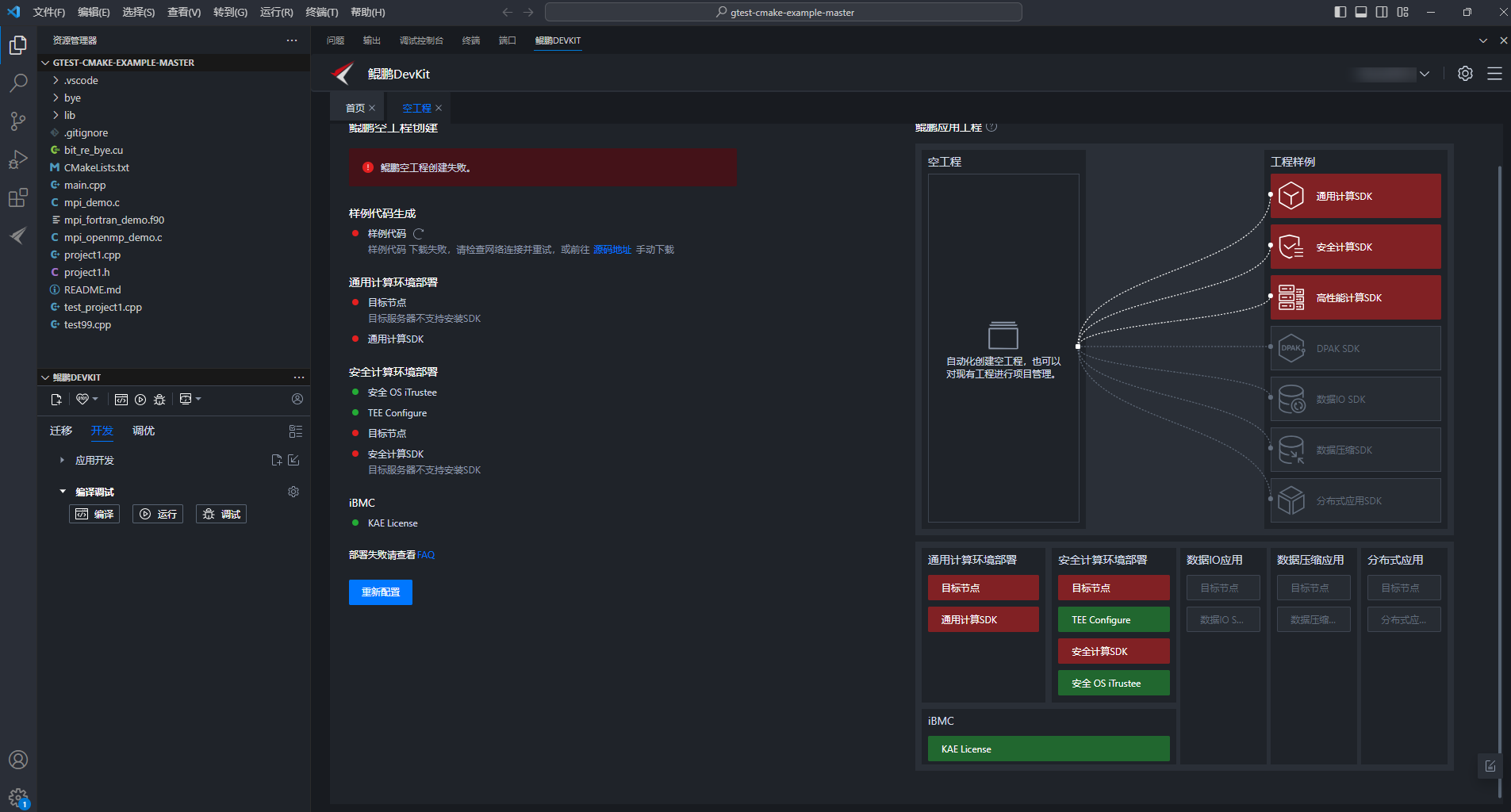This screenshot has height=812, width=1511.
Task: Switch to the 调试控制台 panel tab
Action: (x=421, y=40)
